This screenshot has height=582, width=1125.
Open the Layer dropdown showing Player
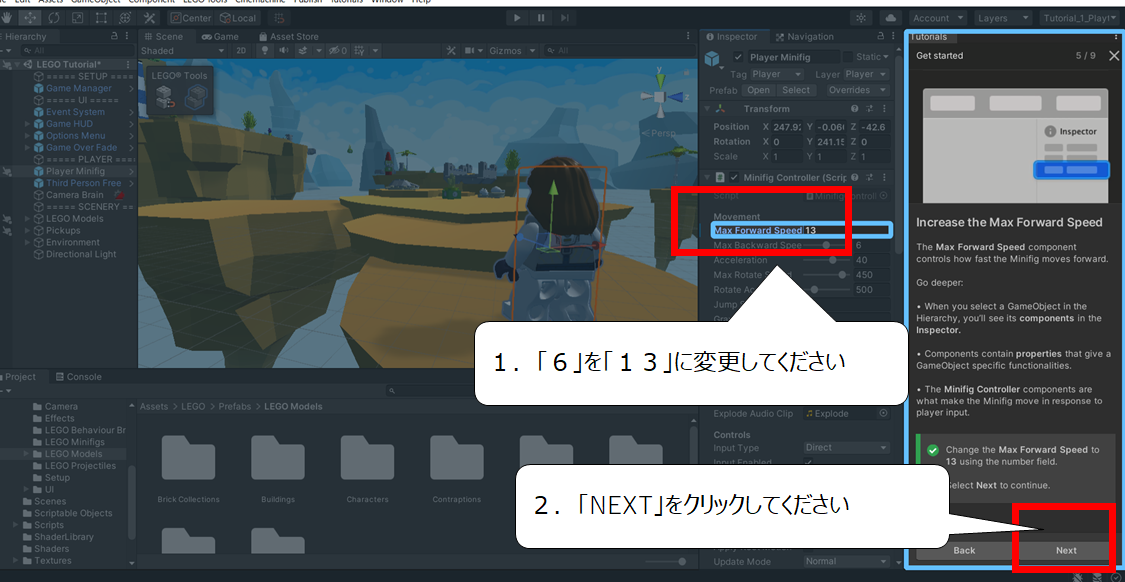coord(866,74)
